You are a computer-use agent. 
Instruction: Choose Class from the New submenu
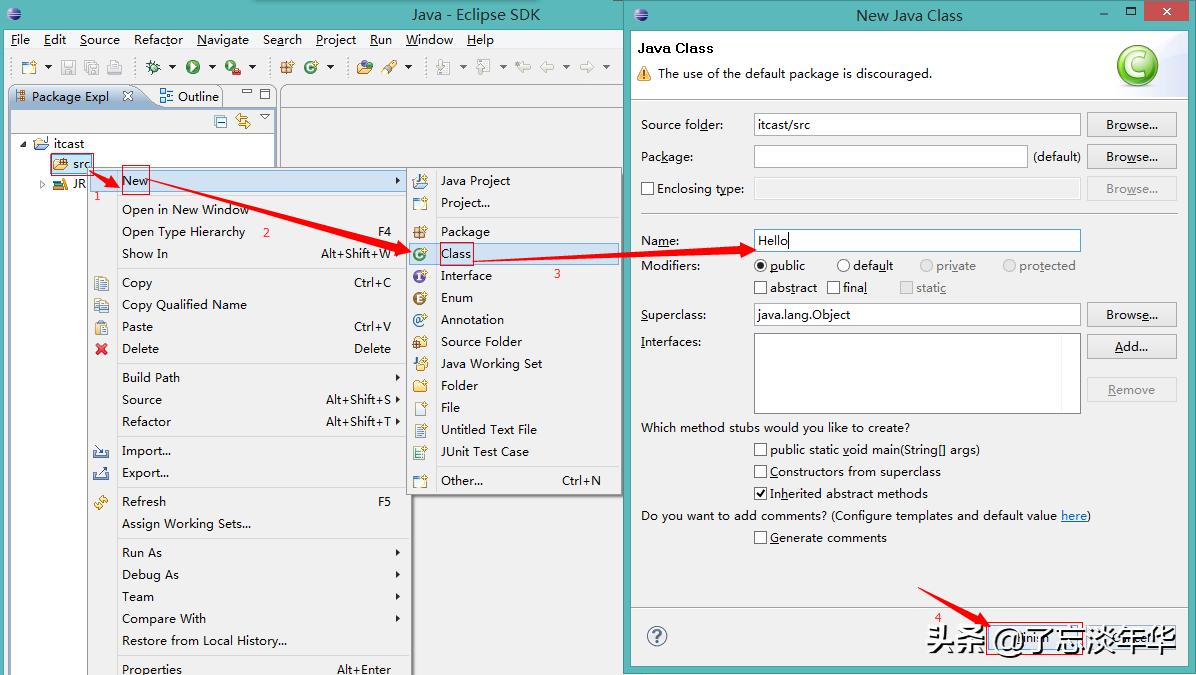click(x=456, y=254)
